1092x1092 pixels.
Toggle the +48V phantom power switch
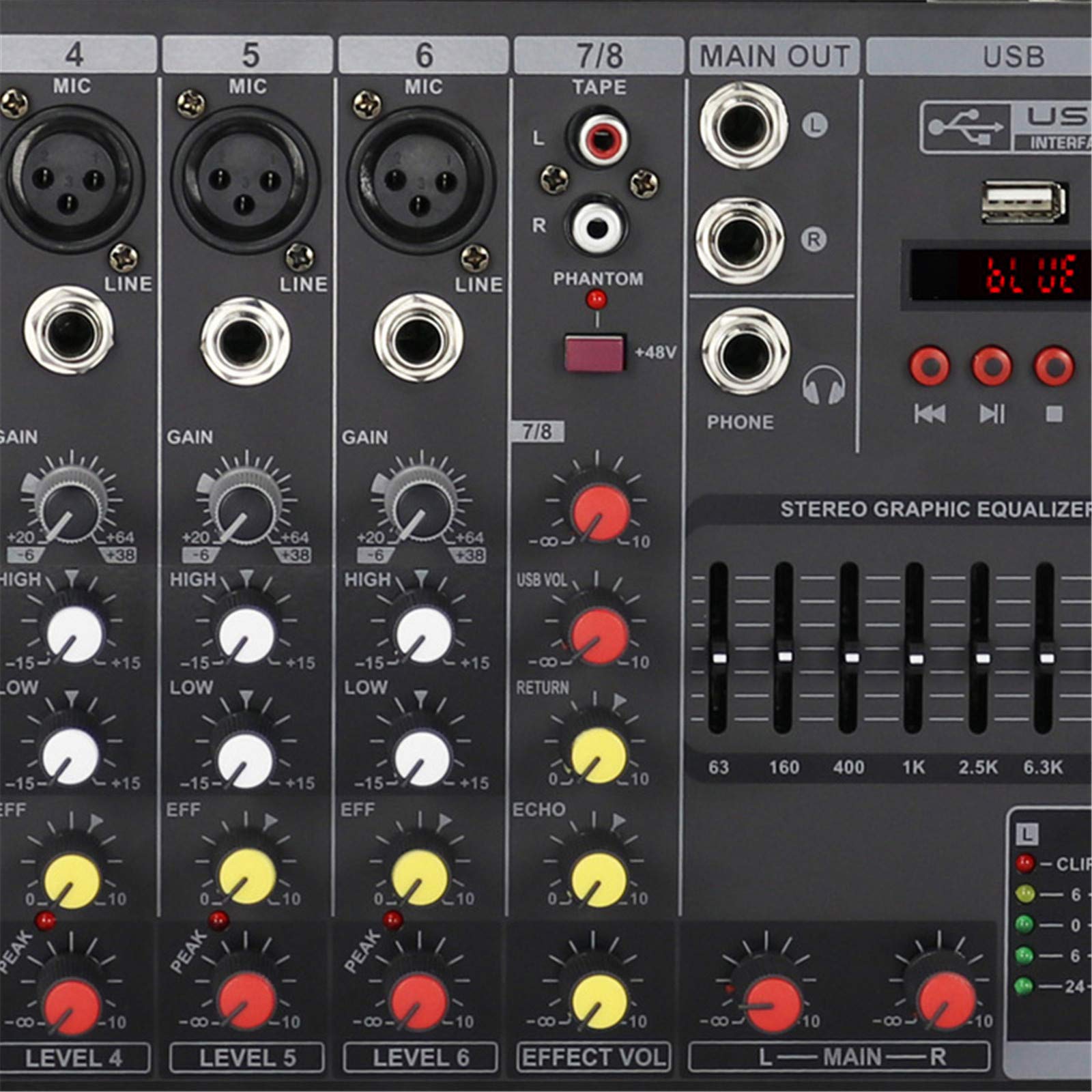click(594, 352)
